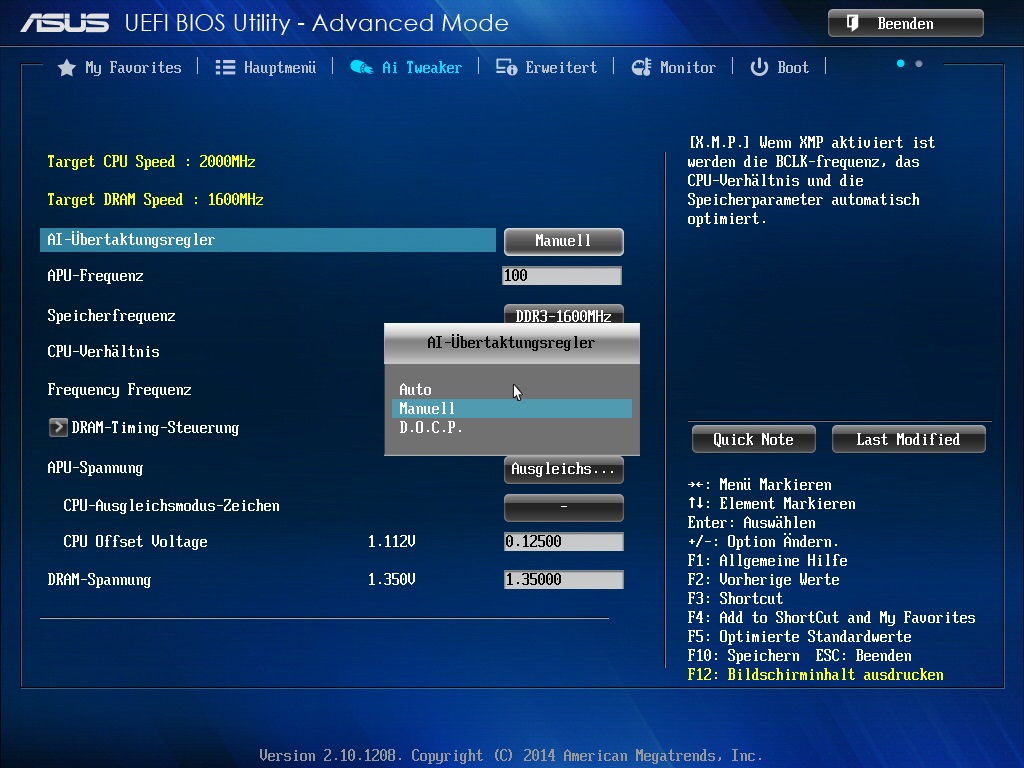
Task: Click the F12: Bildschirminhalt ausdrucken hint
Action: click(816, 675)
